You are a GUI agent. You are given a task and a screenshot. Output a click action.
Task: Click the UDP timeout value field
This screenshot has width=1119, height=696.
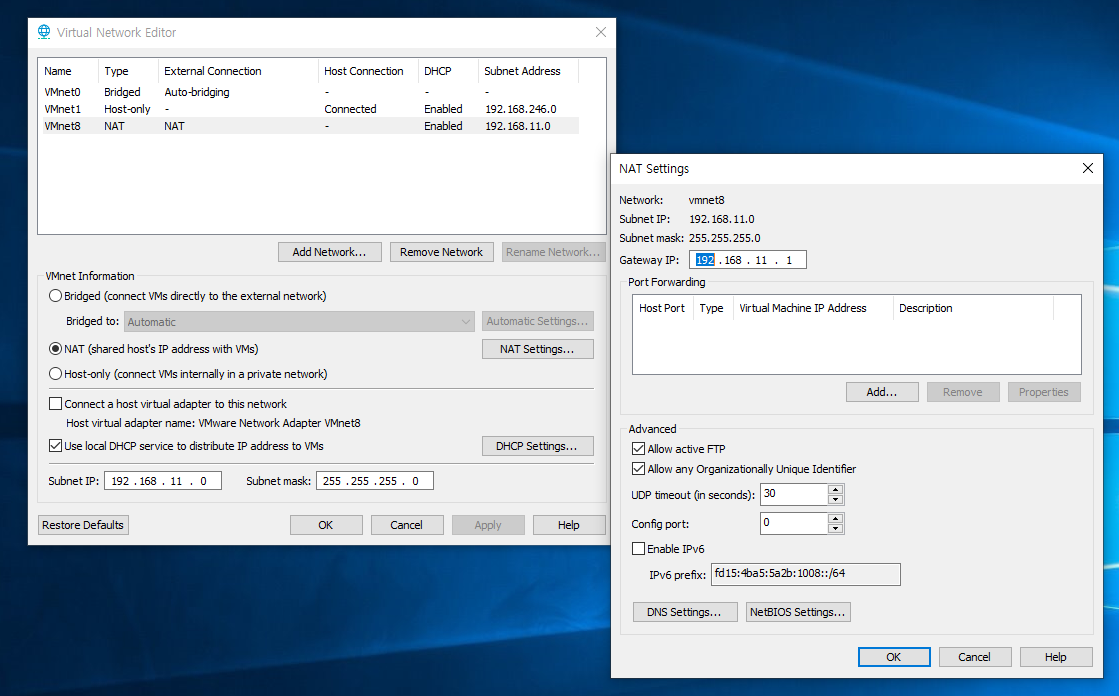point(794,494)
